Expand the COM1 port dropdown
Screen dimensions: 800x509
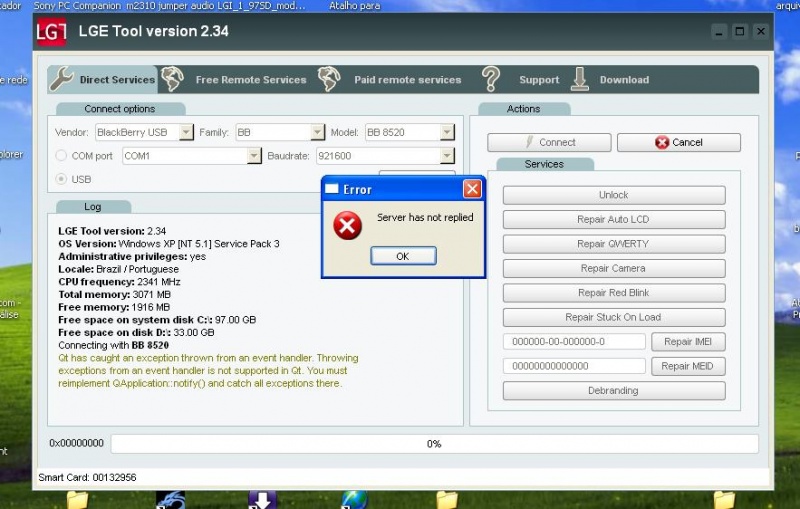pyautogui.click(x=254, y=156)
